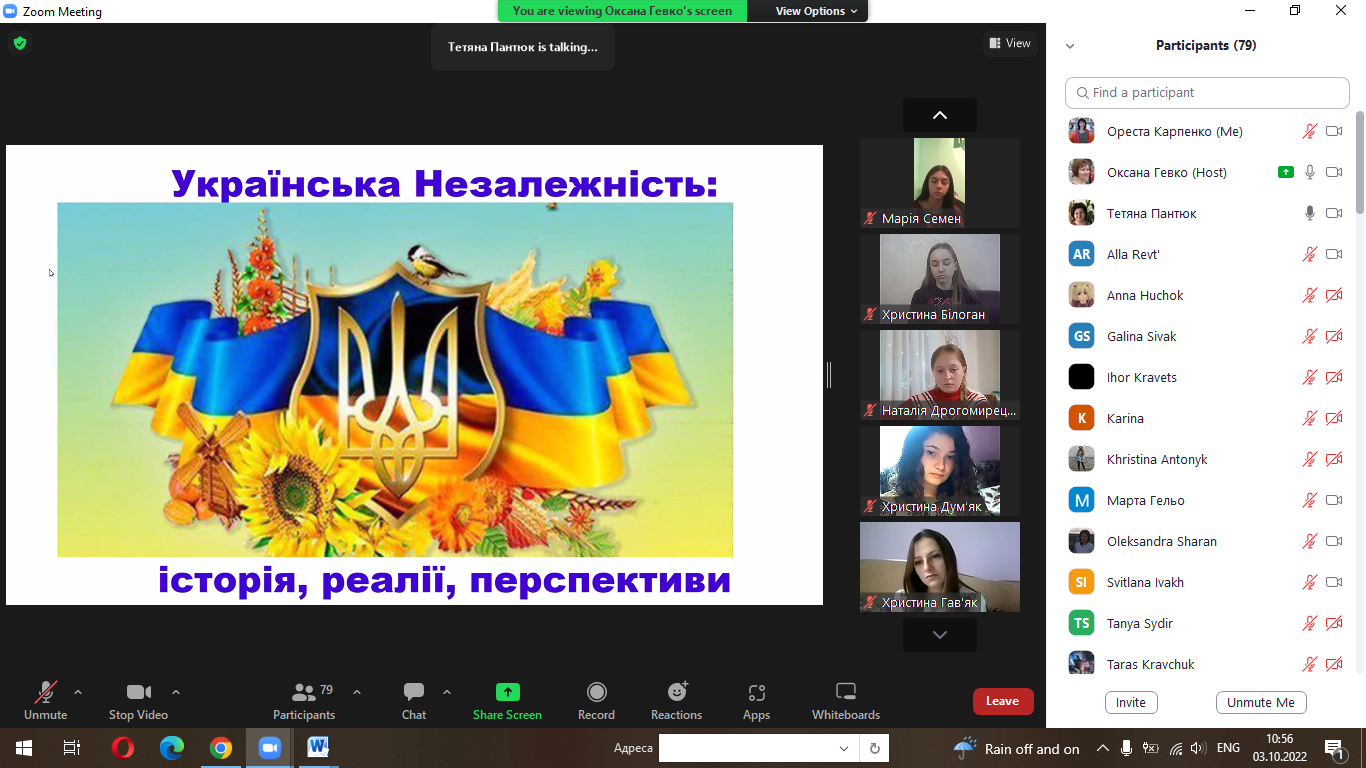The height and width of the screenshot is (768, 1366).
Task: Click microphone icon for Оксана Гевко
Action: pos(1310,172)
